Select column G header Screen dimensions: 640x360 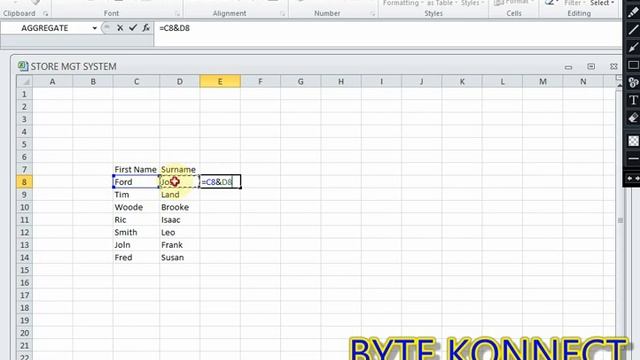(300, 82)
